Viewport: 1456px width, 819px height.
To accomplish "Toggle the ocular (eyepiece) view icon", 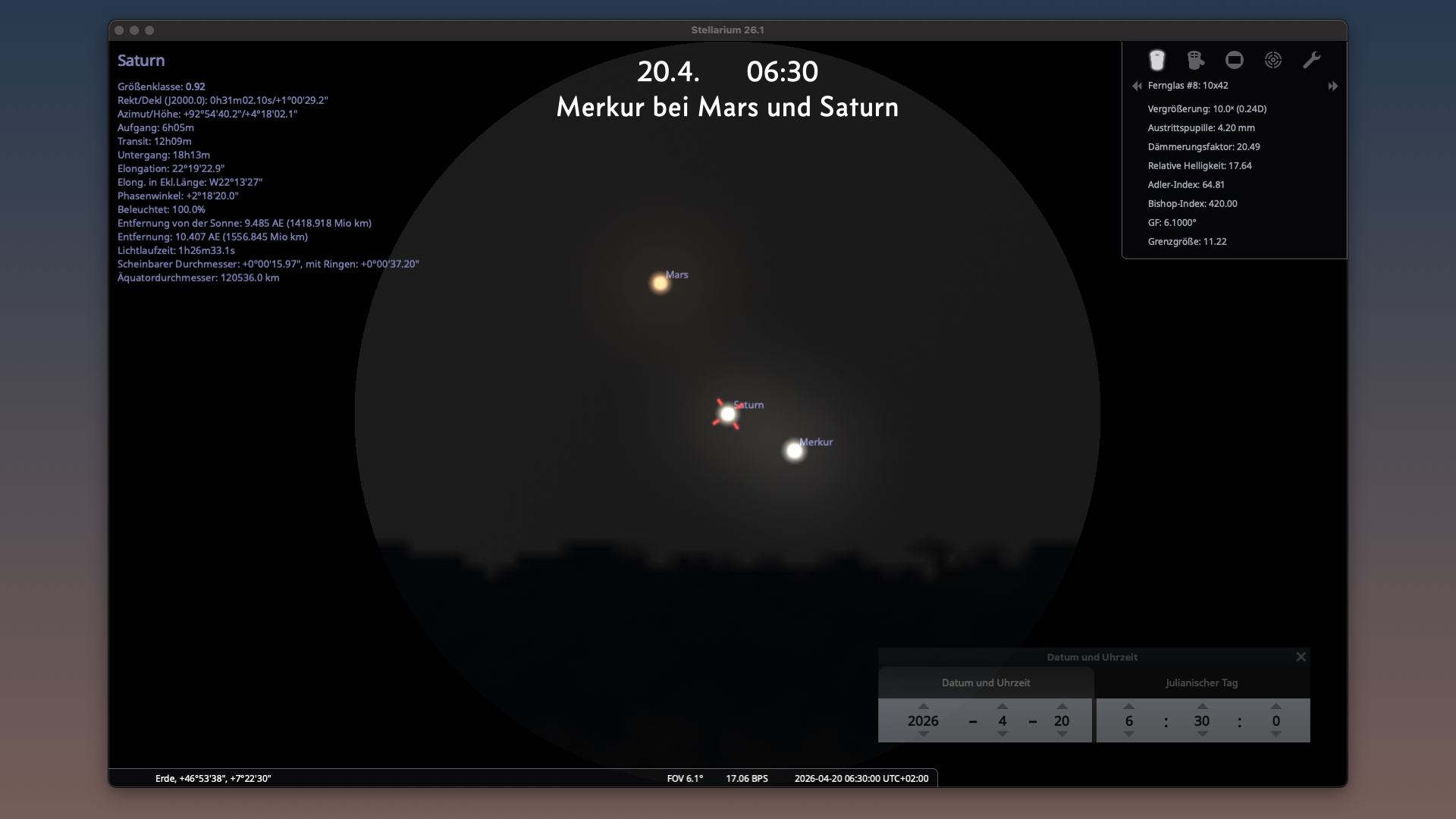I will pos(1156,60).
